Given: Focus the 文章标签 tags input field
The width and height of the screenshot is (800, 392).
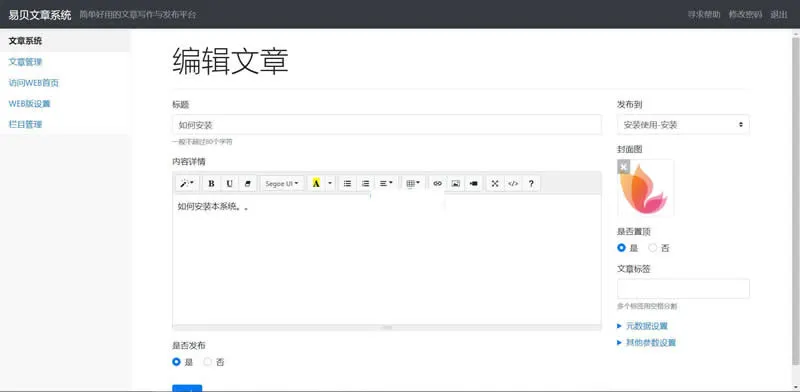Looking at the screenshot, I should coord(683,289).
